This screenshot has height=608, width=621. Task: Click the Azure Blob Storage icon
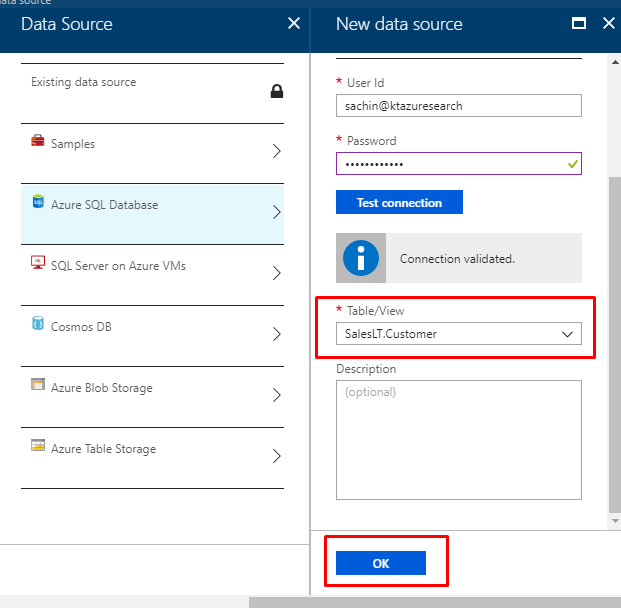pos(38,384)
